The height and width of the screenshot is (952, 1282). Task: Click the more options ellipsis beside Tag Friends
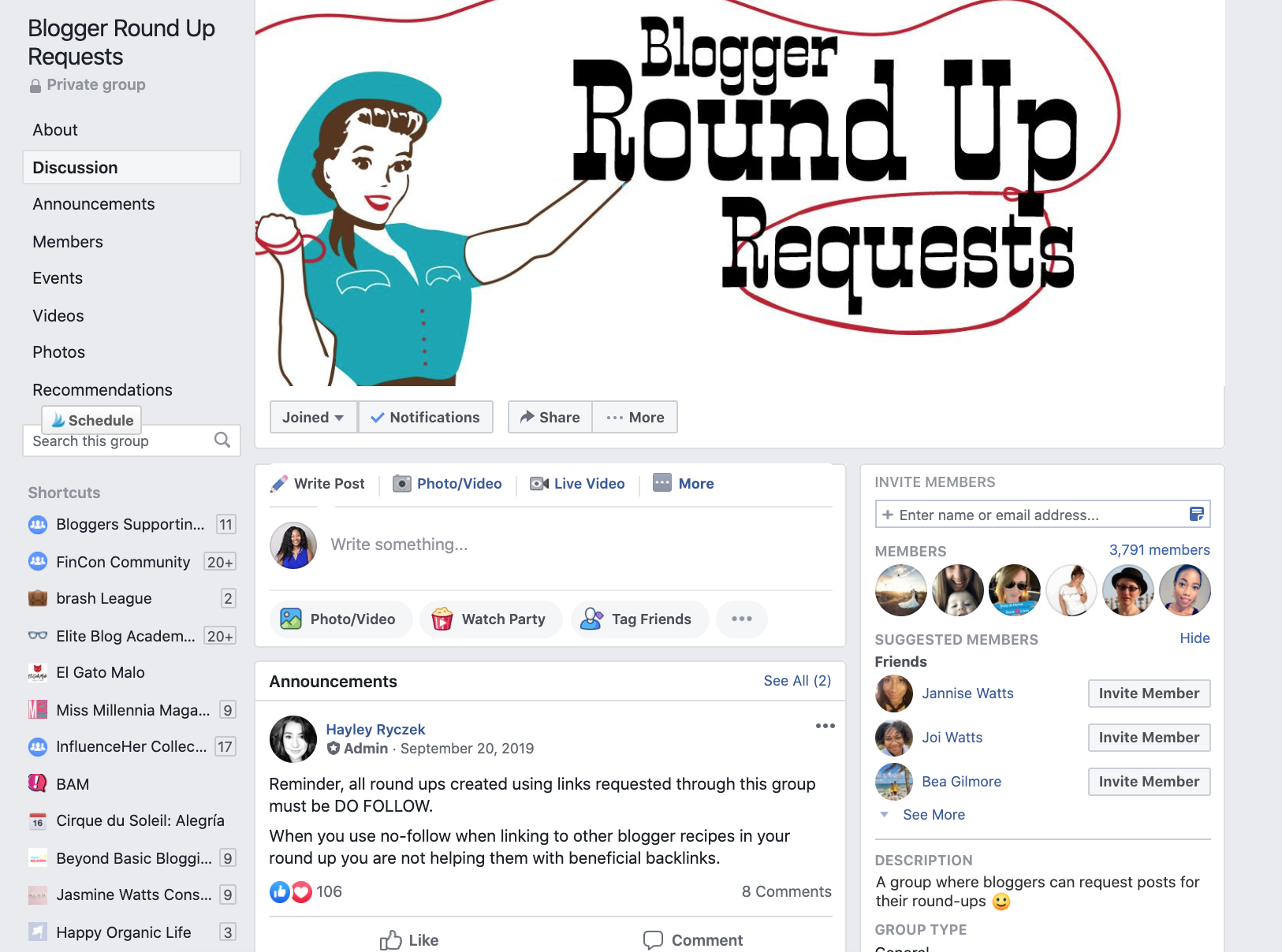coord(742,619)
